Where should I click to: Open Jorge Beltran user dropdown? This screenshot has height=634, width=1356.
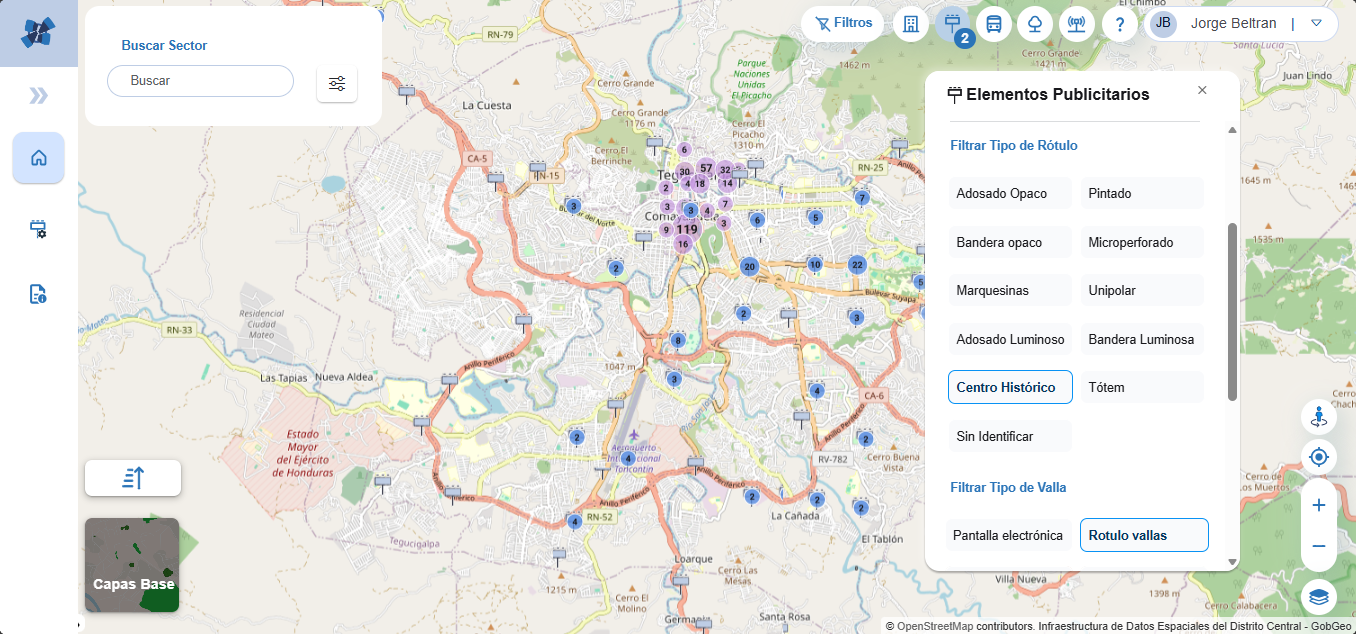pyautogui.click(x=1316, y=23)
